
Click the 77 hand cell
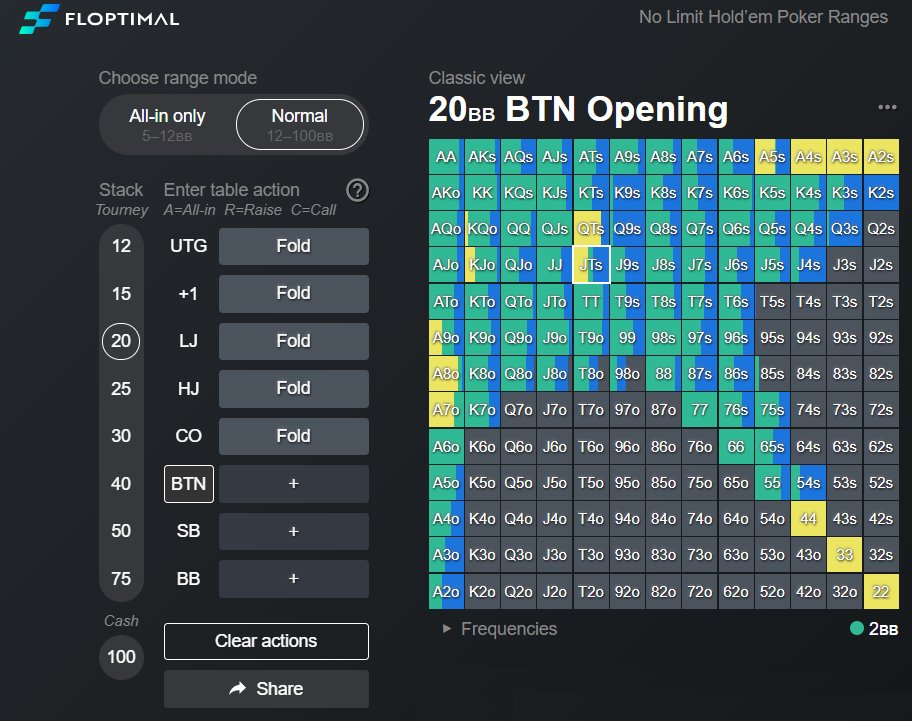[700, 411]
